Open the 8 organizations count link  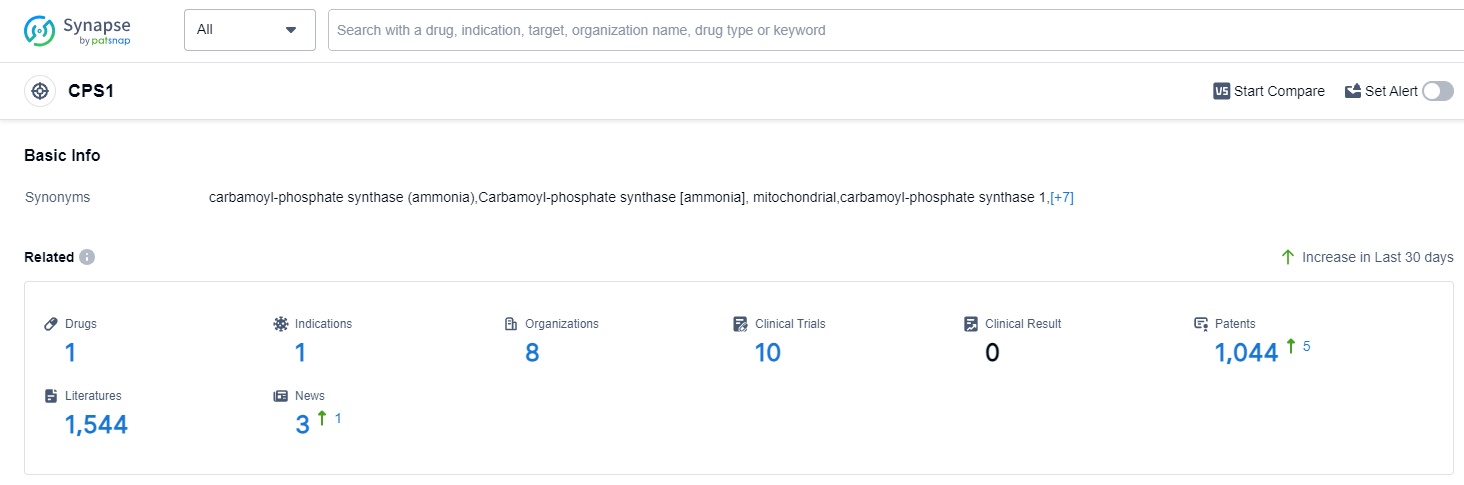(532, 353)
